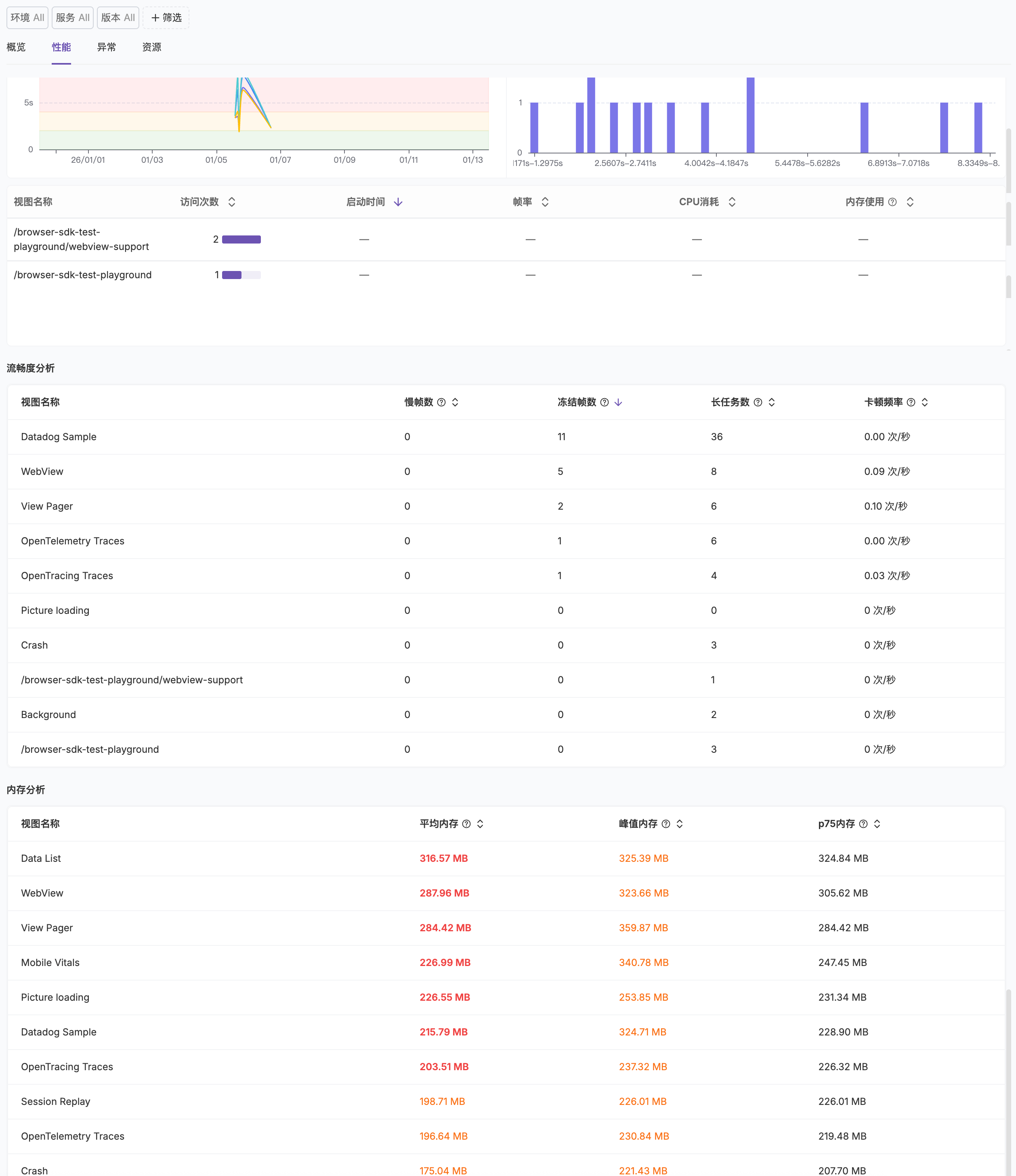Screen dimensions: 1016x1176
Task: Toggle the descending sort arrow on 启动时间
Action: [x=398, y=202]
